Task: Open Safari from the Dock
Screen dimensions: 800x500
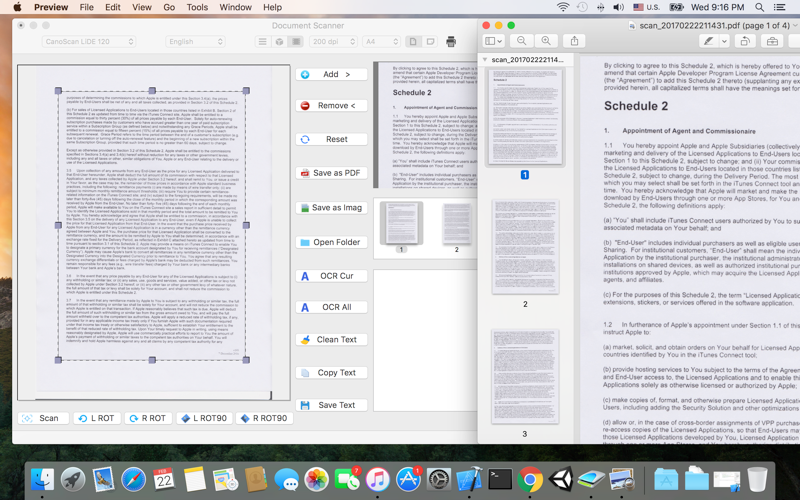Action: (134, 480)
